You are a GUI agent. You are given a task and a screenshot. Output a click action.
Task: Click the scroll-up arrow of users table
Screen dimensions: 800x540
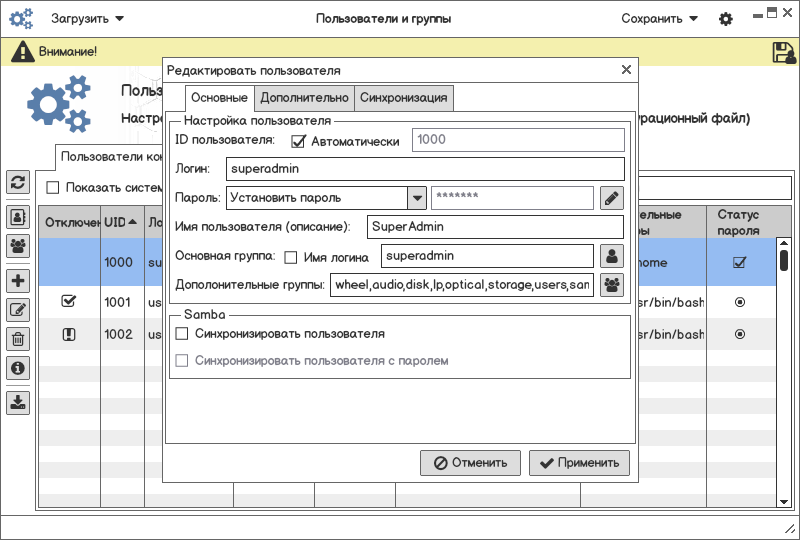[x=784, y=243]
